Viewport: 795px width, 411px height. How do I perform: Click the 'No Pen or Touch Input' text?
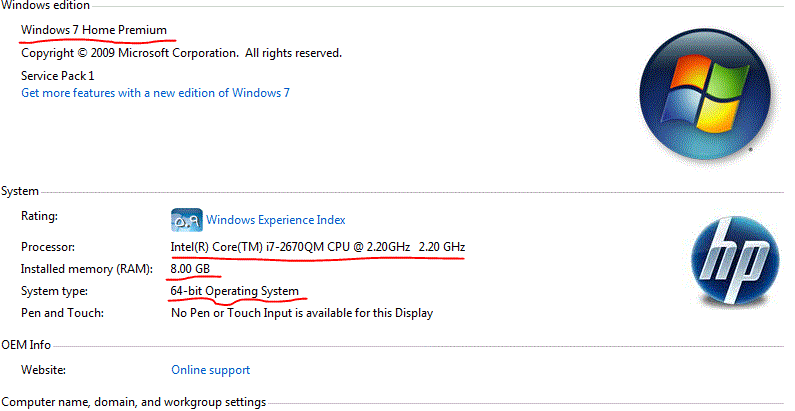[302, 313]
